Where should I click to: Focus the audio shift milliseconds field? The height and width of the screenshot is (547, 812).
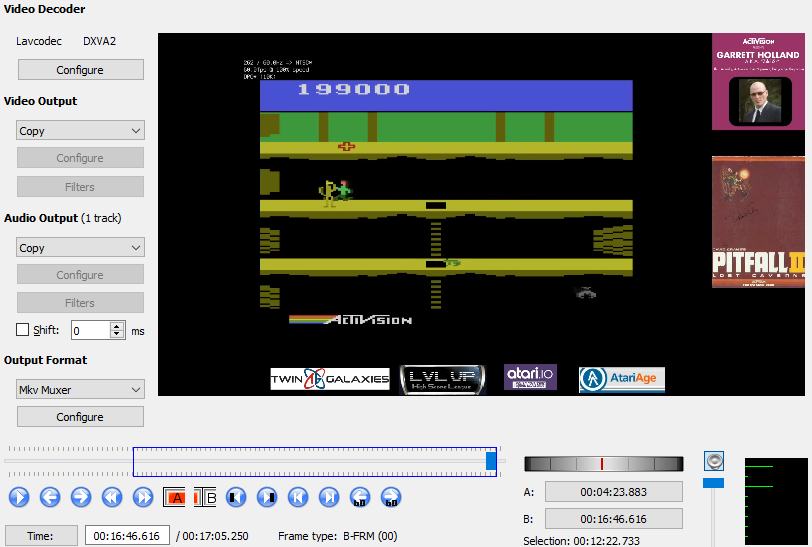[x=91, y=330]
